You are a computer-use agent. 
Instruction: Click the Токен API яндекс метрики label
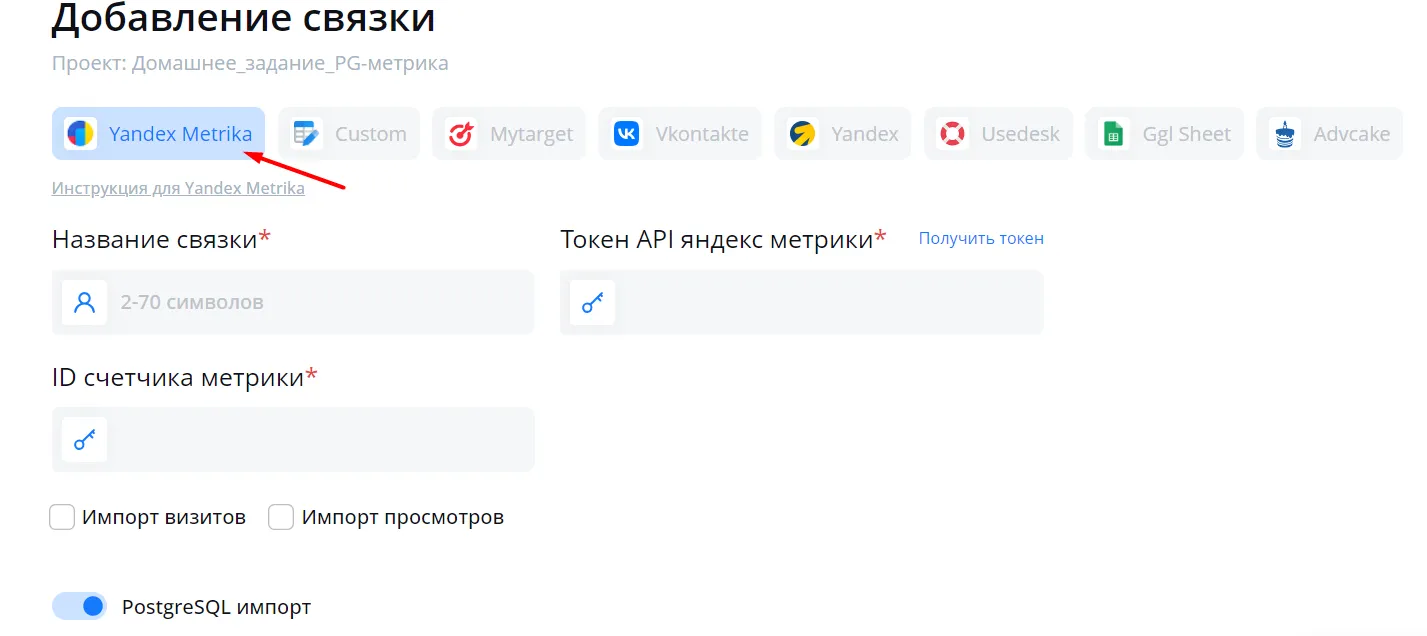[716, 239]
